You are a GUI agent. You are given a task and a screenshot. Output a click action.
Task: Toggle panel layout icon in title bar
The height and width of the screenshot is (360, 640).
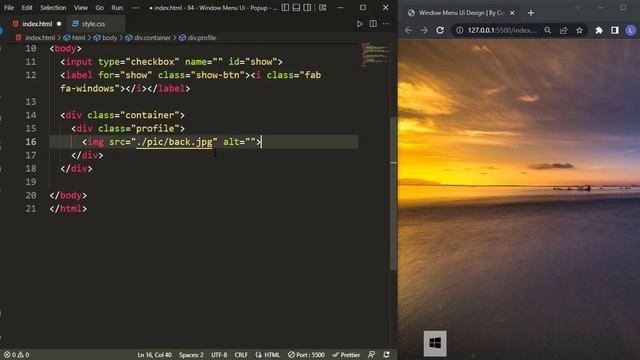pos(296,7)
